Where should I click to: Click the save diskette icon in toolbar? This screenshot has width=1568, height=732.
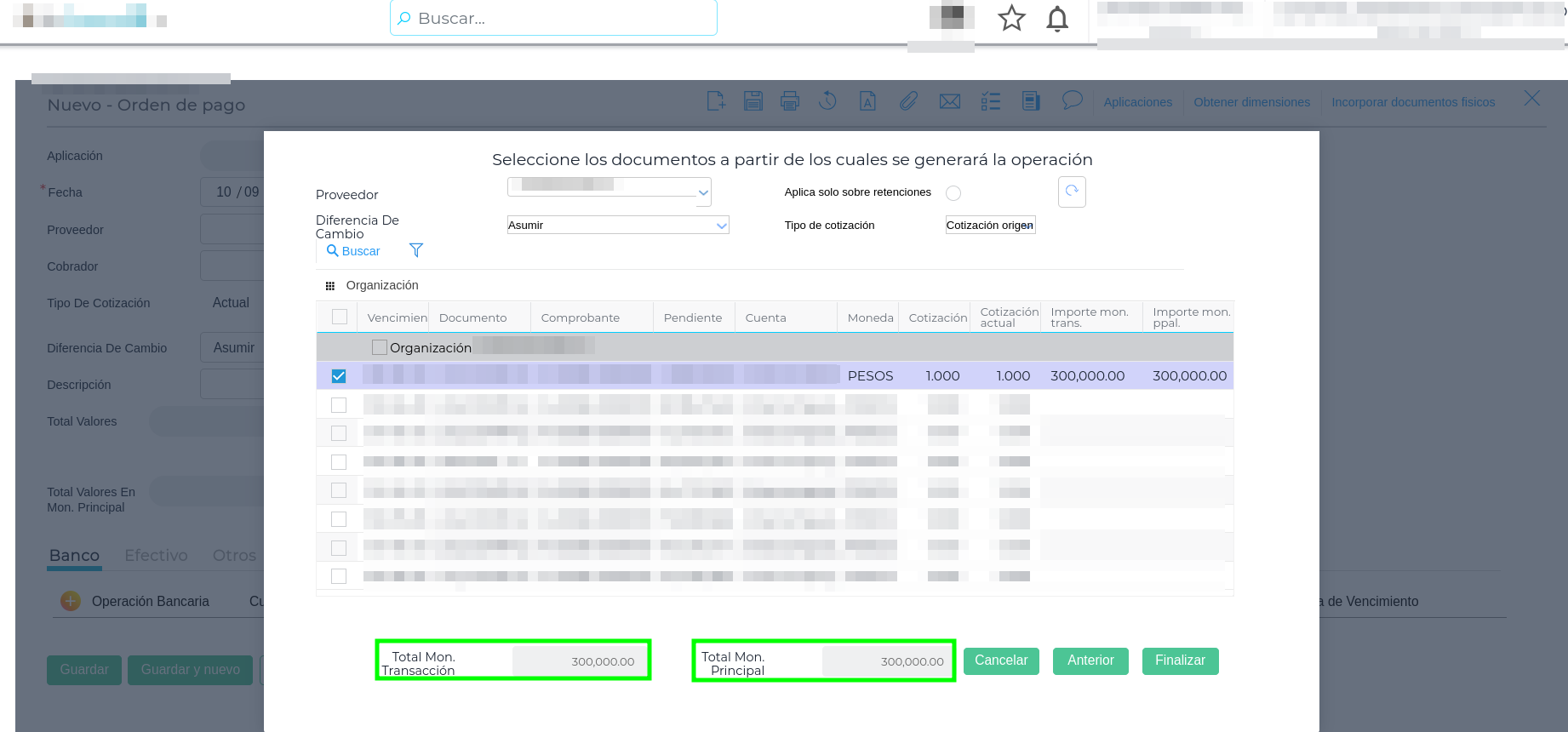point(753,101)
